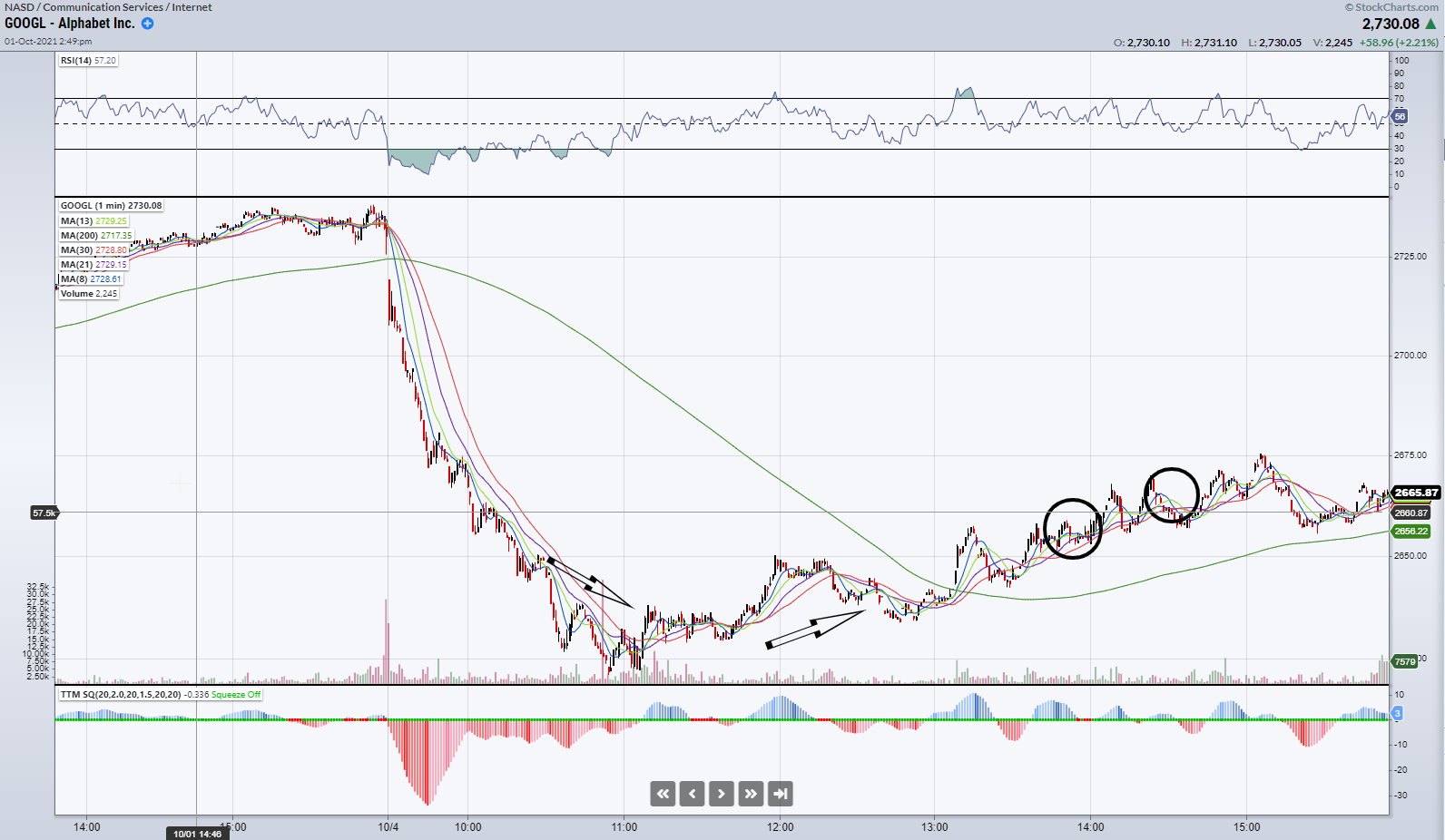Step forward one period with the single-right arrow
1445x840 pixels.
pos(722,794)
